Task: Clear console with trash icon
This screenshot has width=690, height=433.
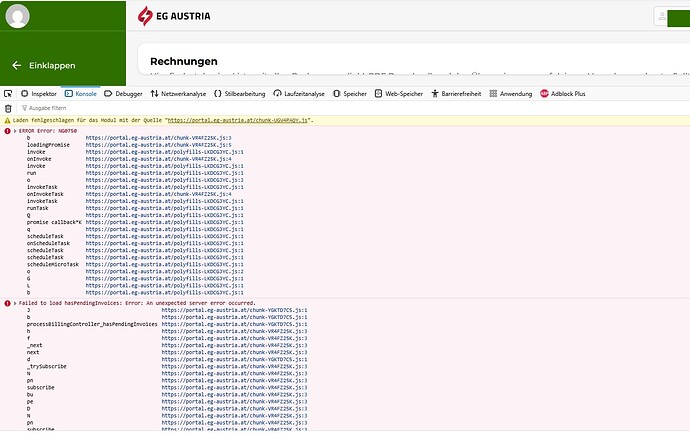Action: click(x=8, y=108)
